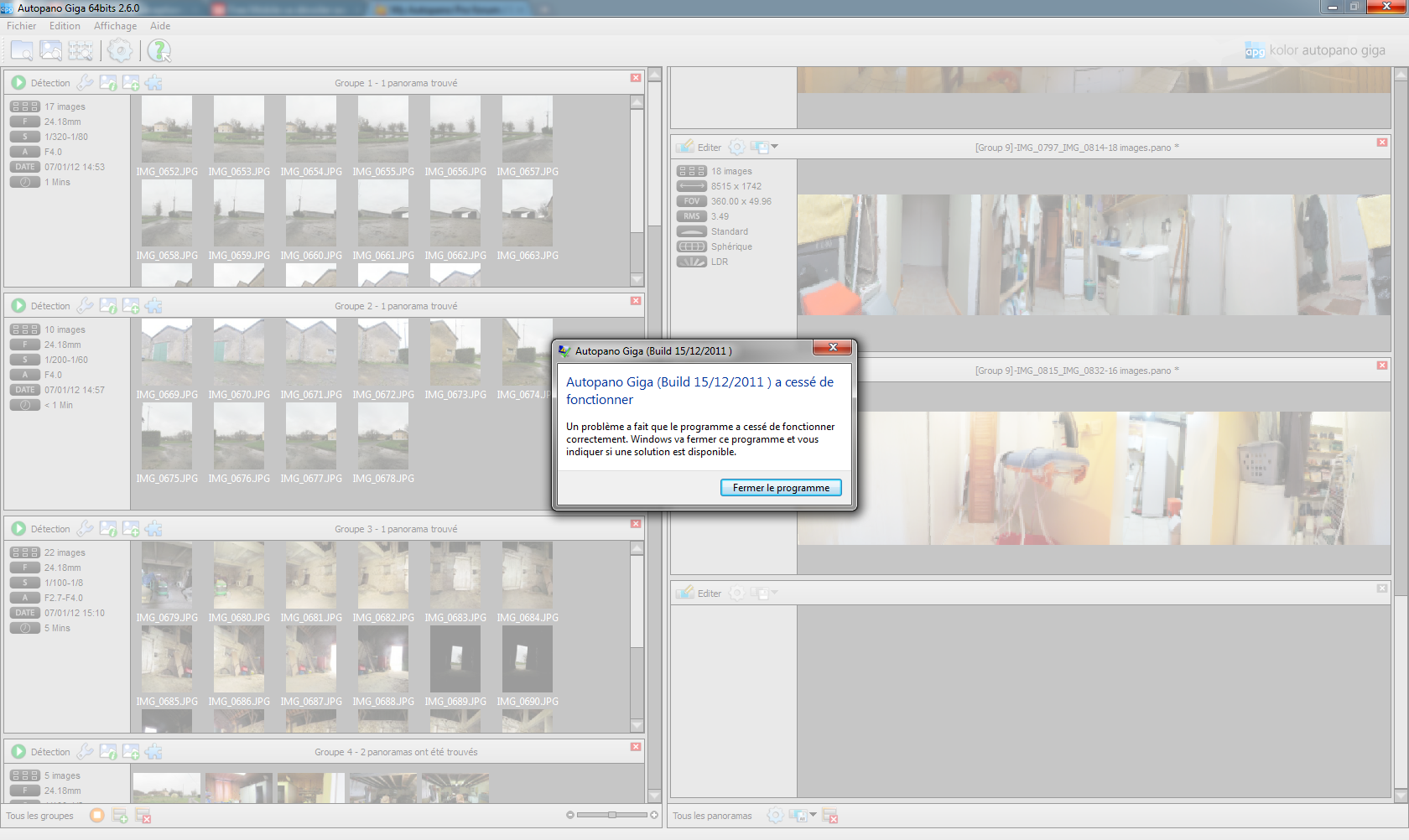Viewport: 1409px width, 840px height.
Task: Start detection for Groupe 3
Action: 18,529
